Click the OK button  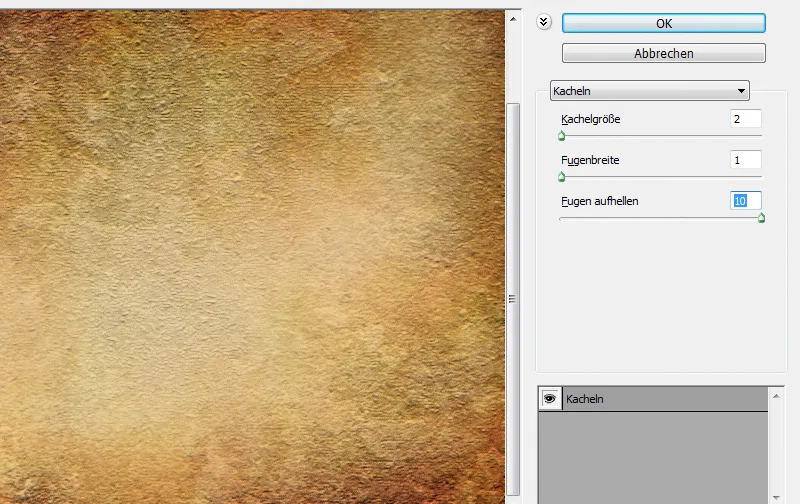tap(663, 23)
